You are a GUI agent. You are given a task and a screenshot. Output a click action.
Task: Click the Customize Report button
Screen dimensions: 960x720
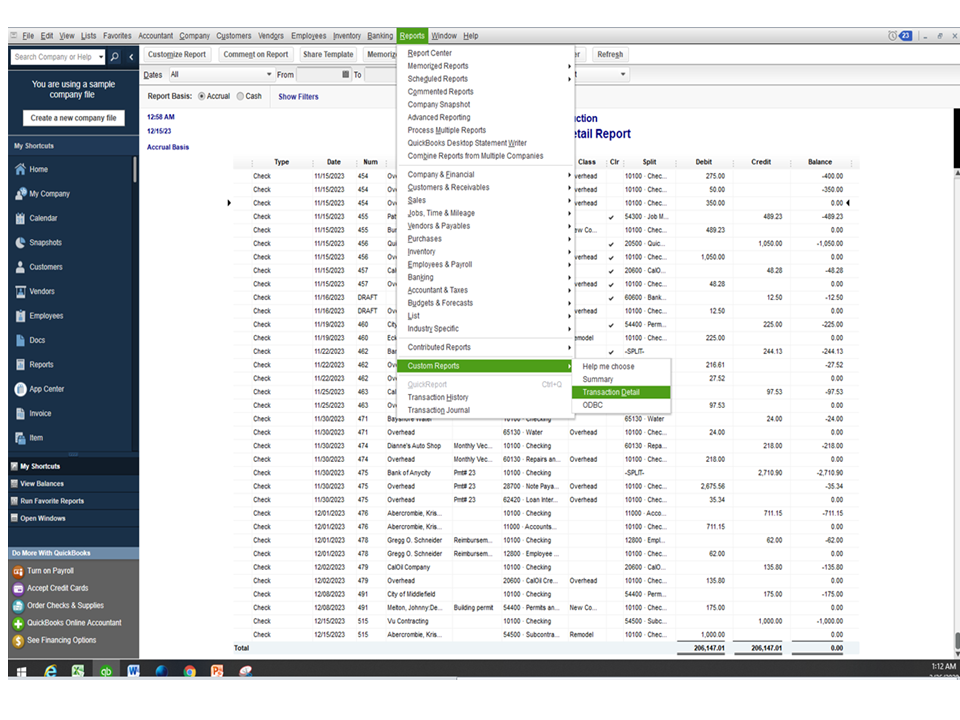(176, 54)
